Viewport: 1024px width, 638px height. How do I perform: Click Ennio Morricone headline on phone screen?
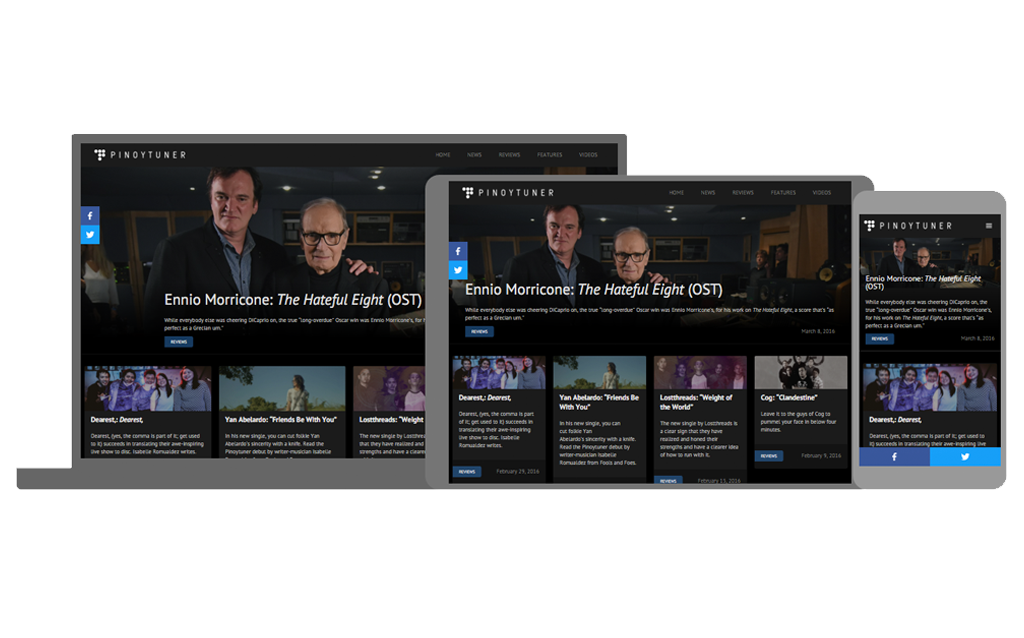coord(923,282)
